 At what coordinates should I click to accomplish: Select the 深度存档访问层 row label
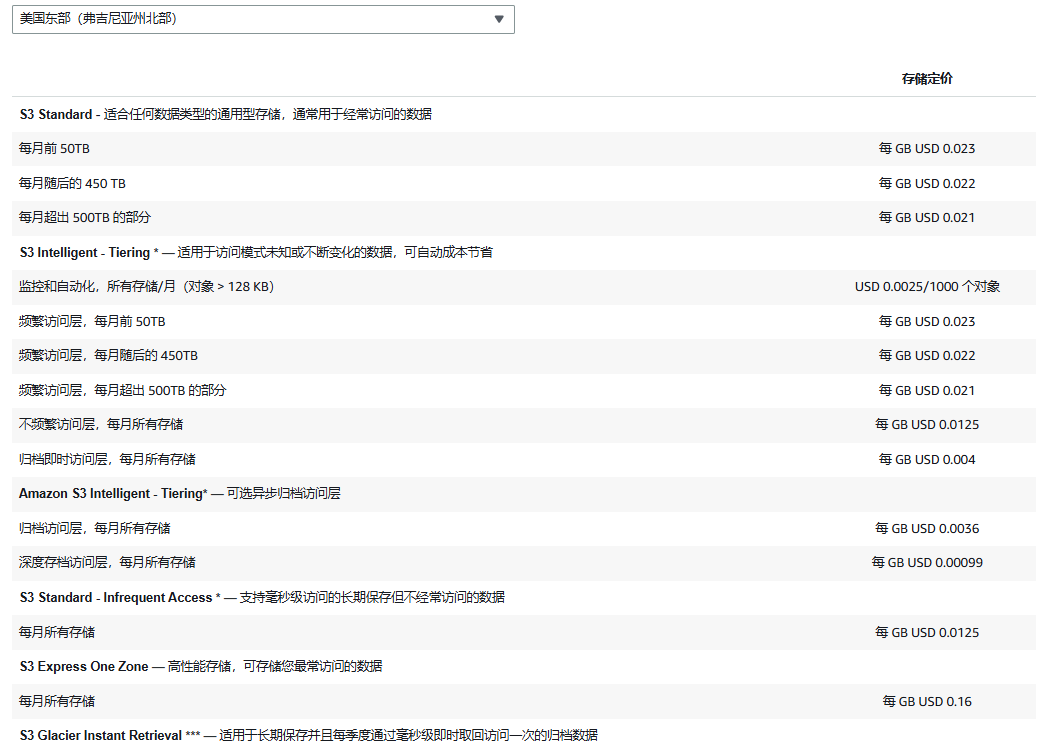click(107, 563)
